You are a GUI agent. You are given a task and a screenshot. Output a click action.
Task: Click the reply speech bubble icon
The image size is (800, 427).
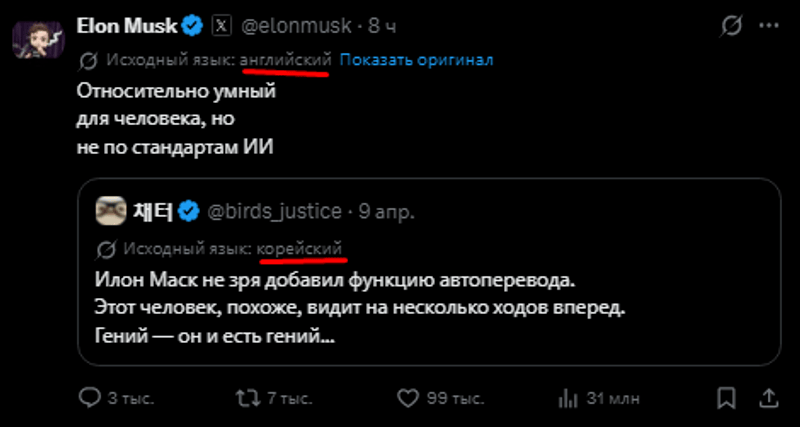[89, 398]
